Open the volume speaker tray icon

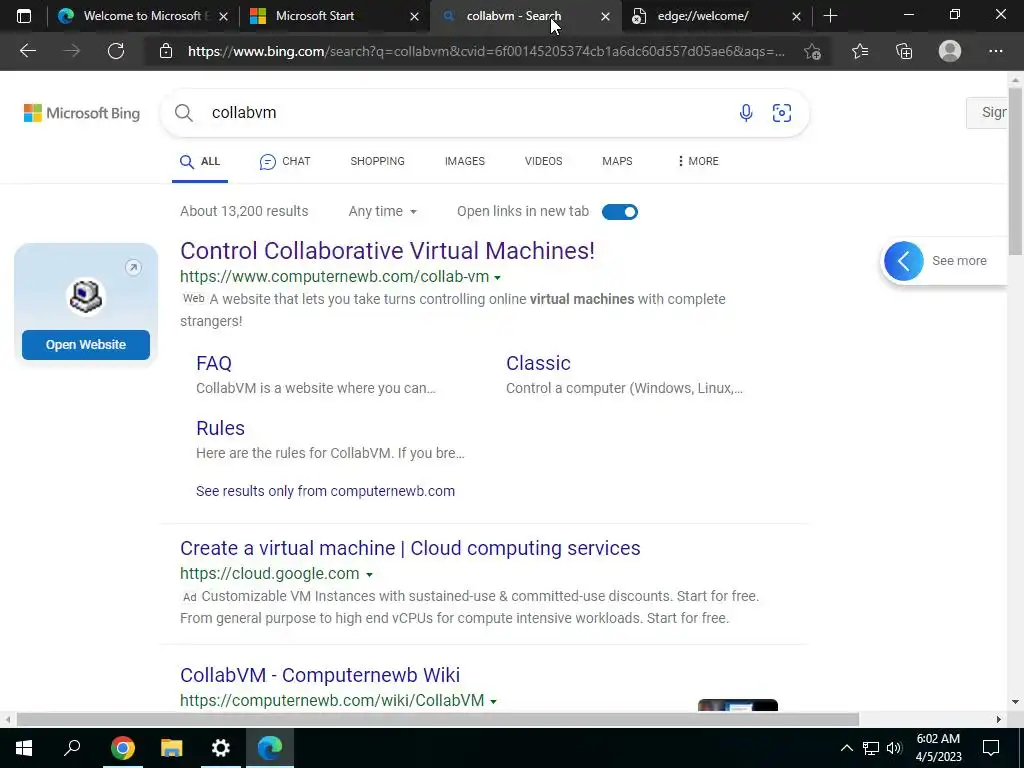point(894,748)
